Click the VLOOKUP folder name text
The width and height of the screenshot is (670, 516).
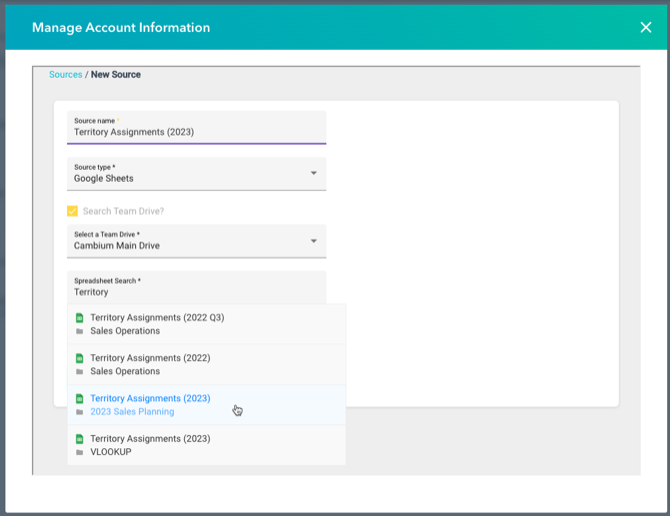point(111,452)
